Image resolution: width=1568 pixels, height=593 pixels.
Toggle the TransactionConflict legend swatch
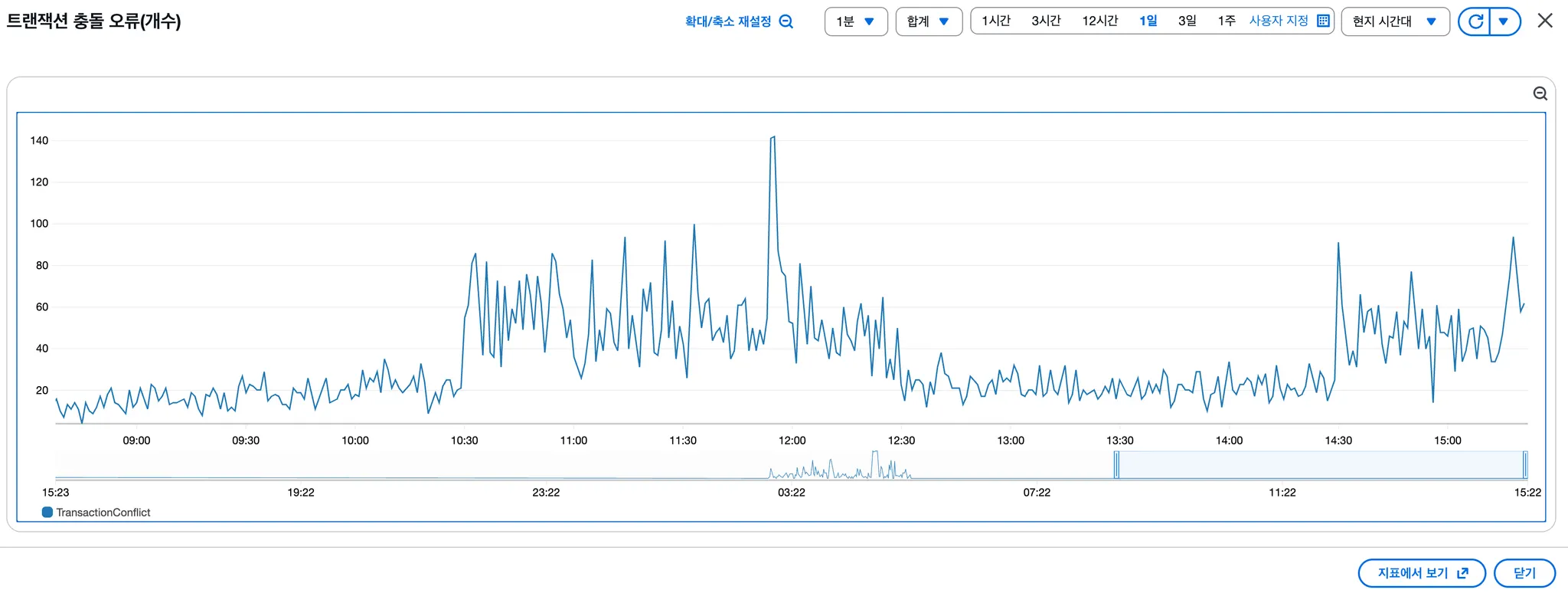point(47,512)
